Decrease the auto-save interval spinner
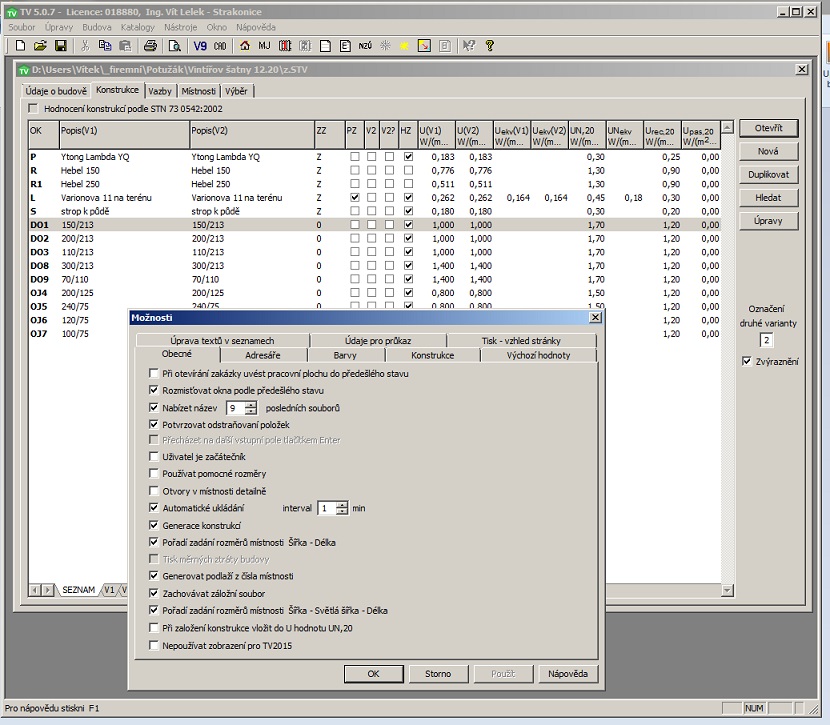The height and width of the screenshot is (725, 830). click(343, 512)
